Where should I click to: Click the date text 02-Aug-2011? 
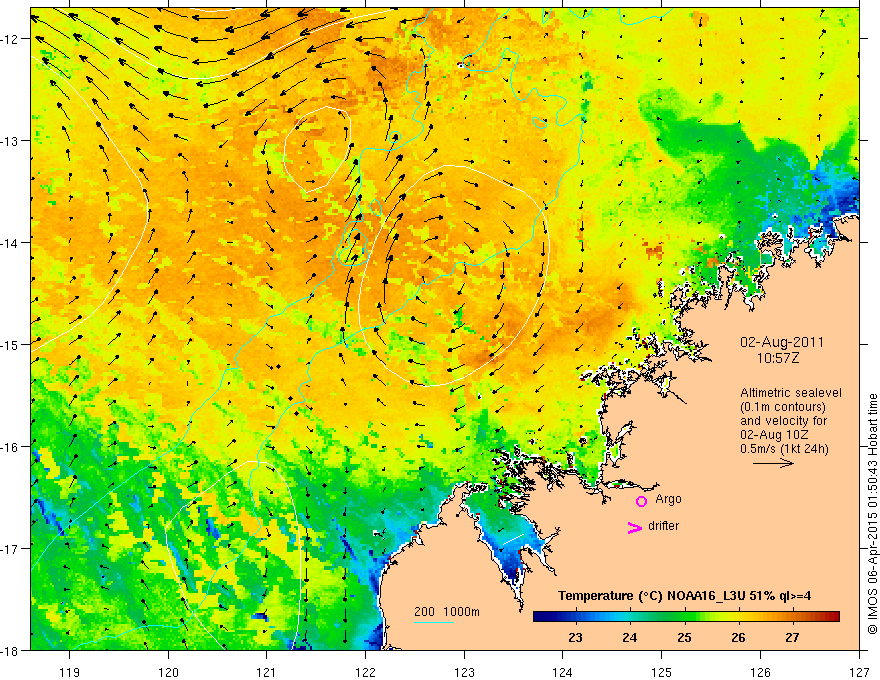click(782, 342)
